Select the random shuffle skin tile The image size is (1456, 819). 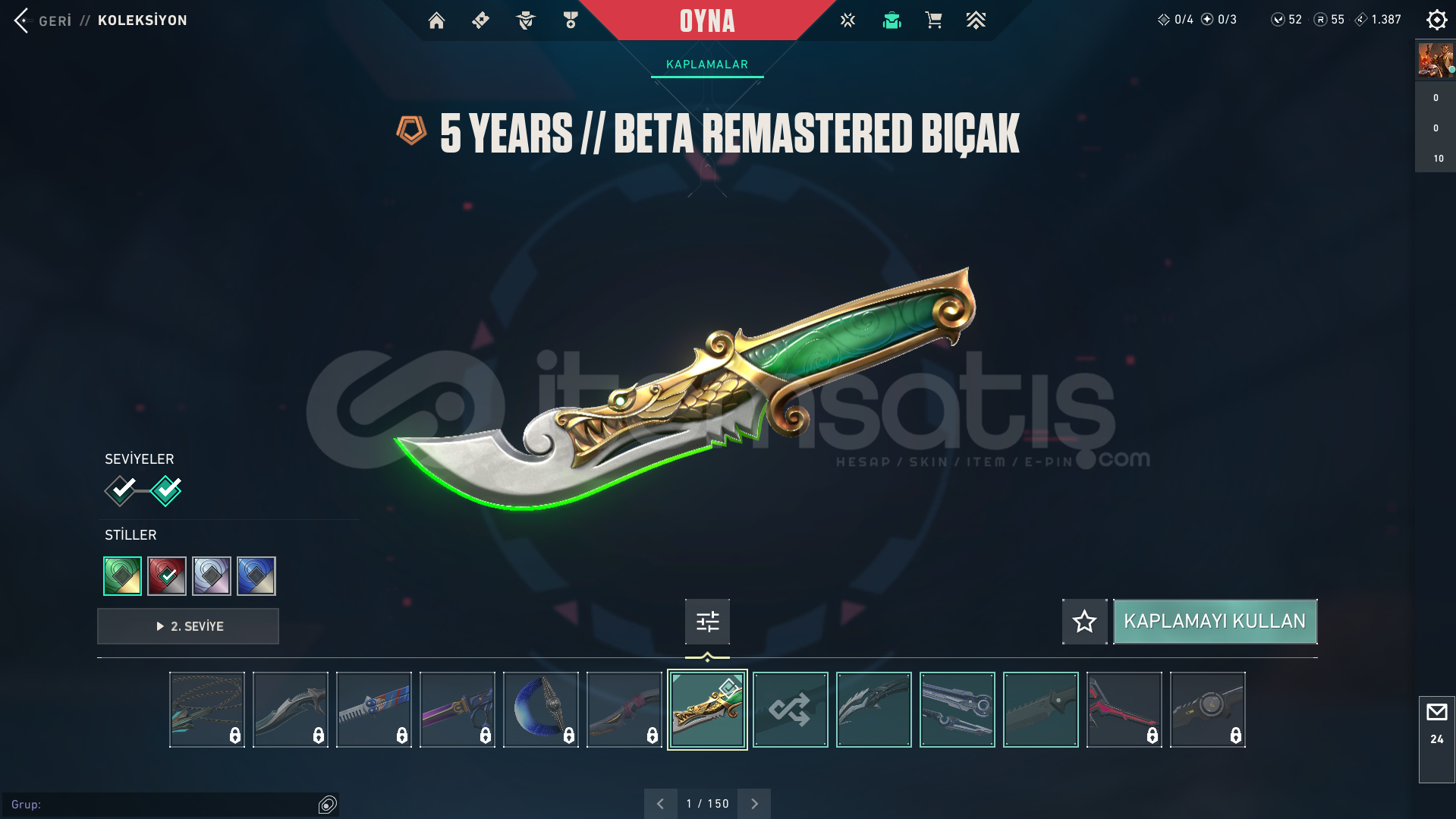tap(790, 710)
